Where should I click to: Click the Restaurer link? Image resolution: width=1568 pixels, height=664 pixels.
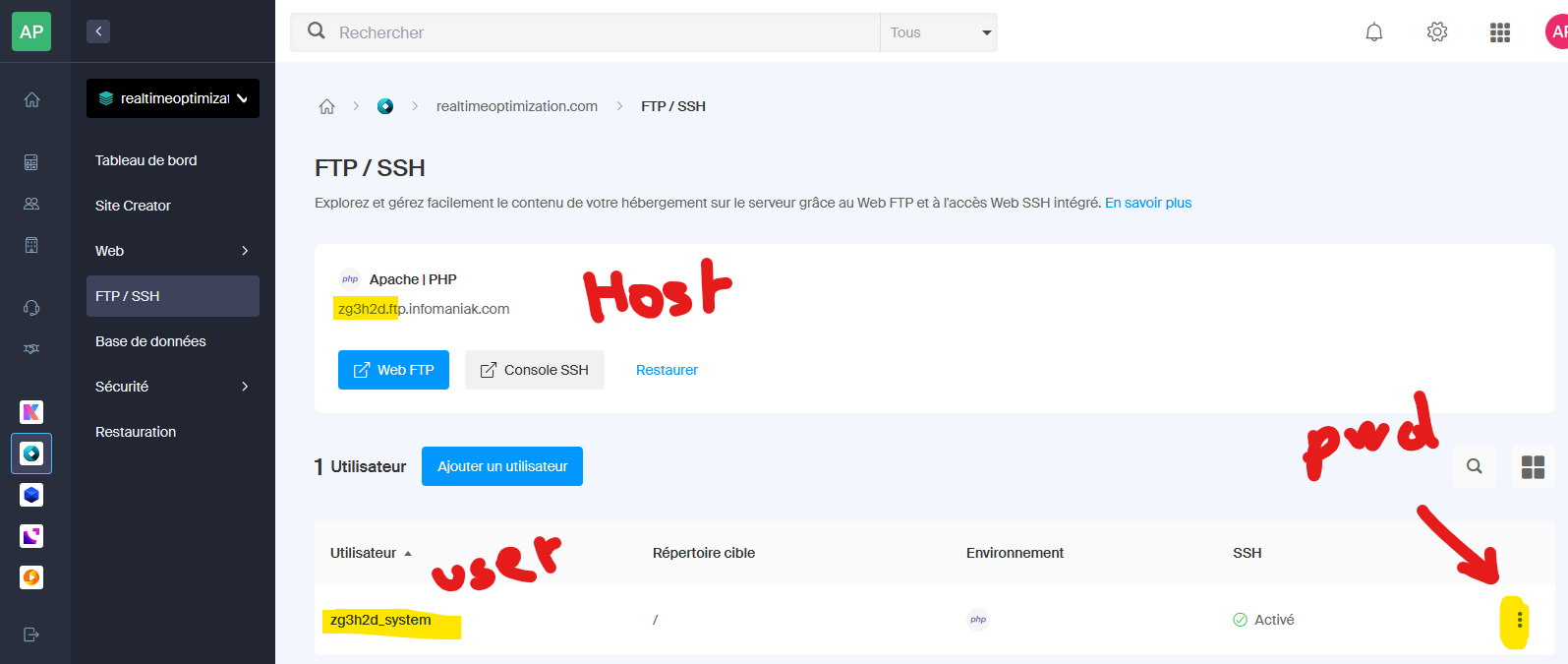coord(667,370)
